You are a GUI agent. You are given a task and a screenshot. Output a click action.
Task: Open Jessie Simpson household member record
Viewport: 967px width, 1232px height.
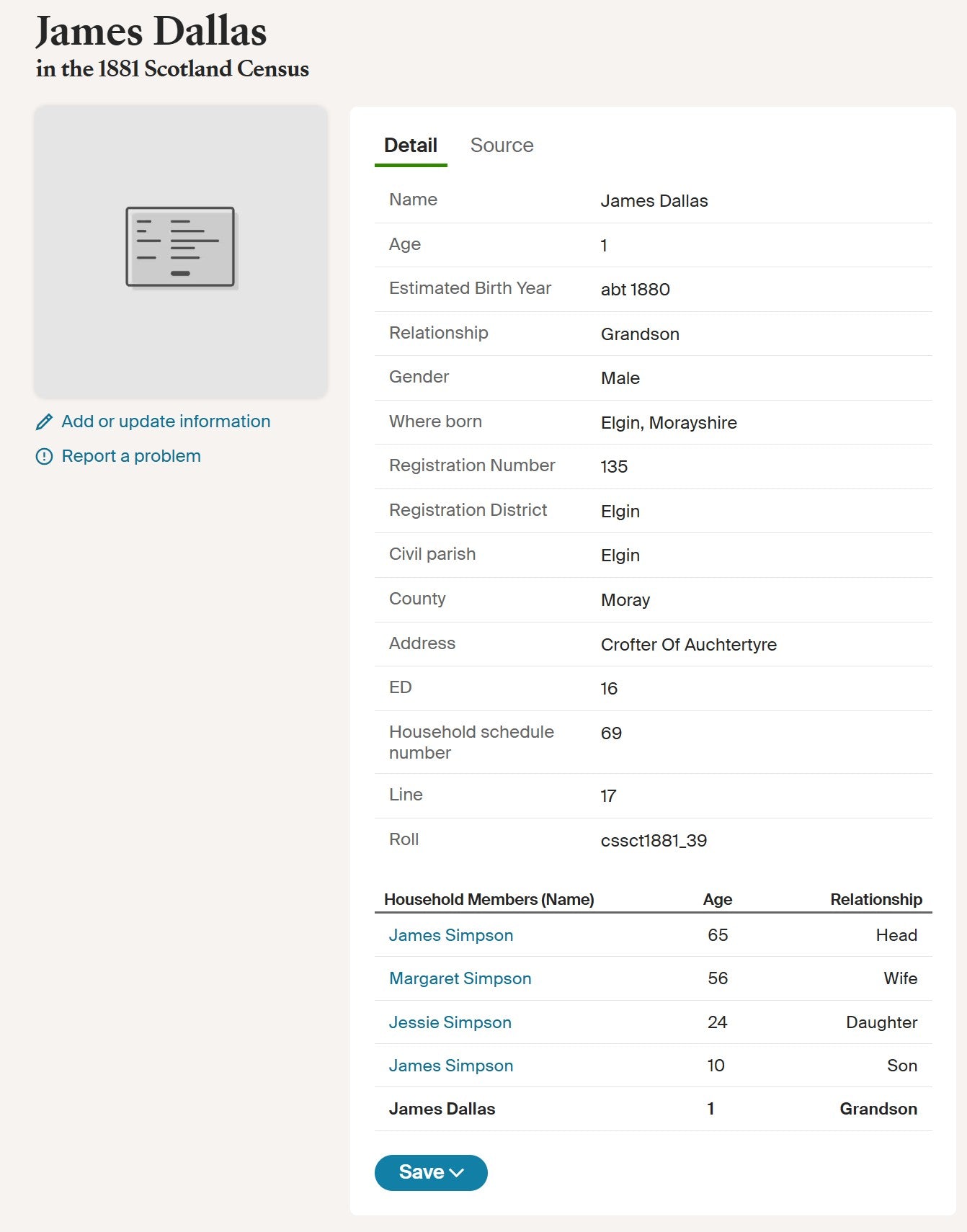[450, 1022]
